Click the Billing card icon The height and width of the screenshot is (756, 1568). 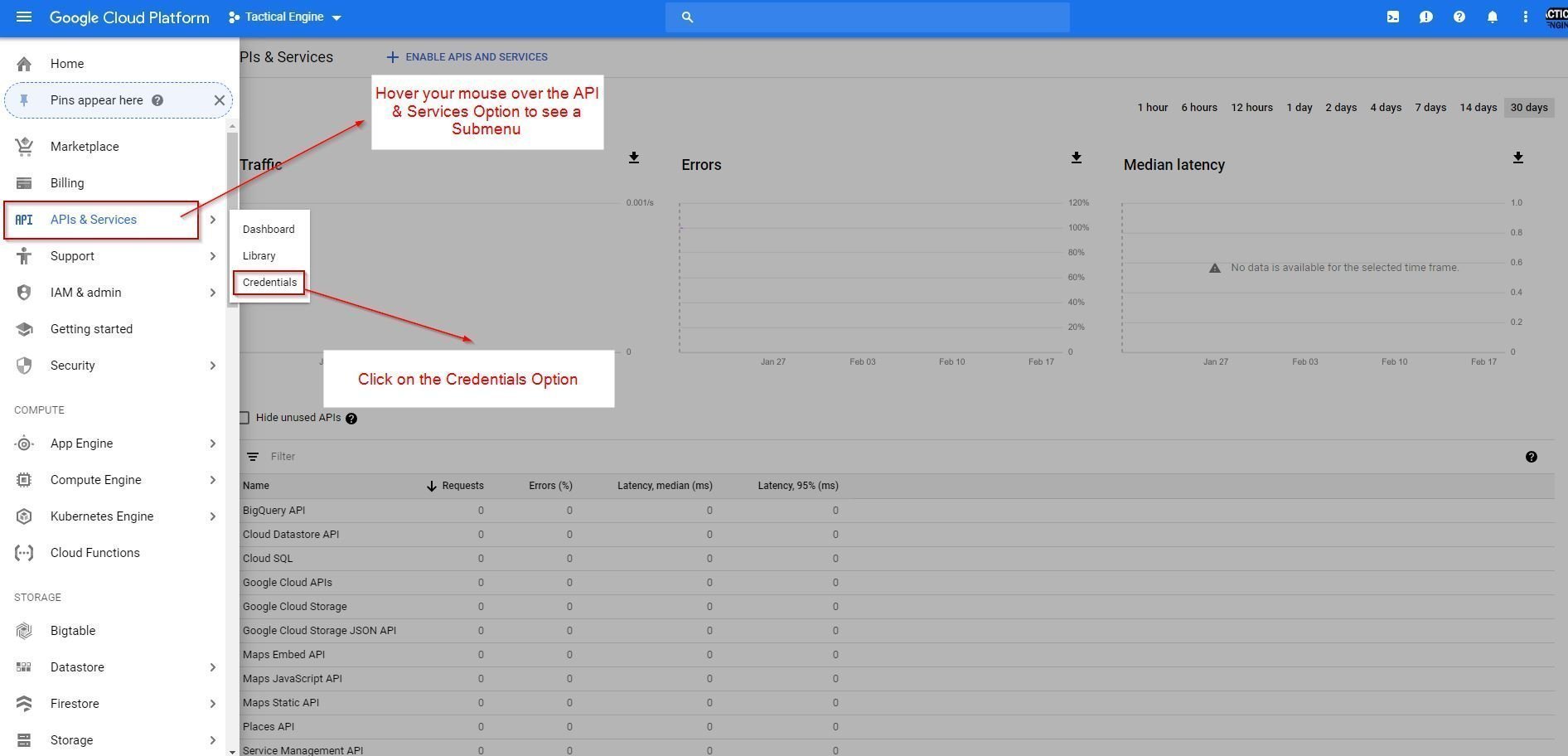(24, 183)
